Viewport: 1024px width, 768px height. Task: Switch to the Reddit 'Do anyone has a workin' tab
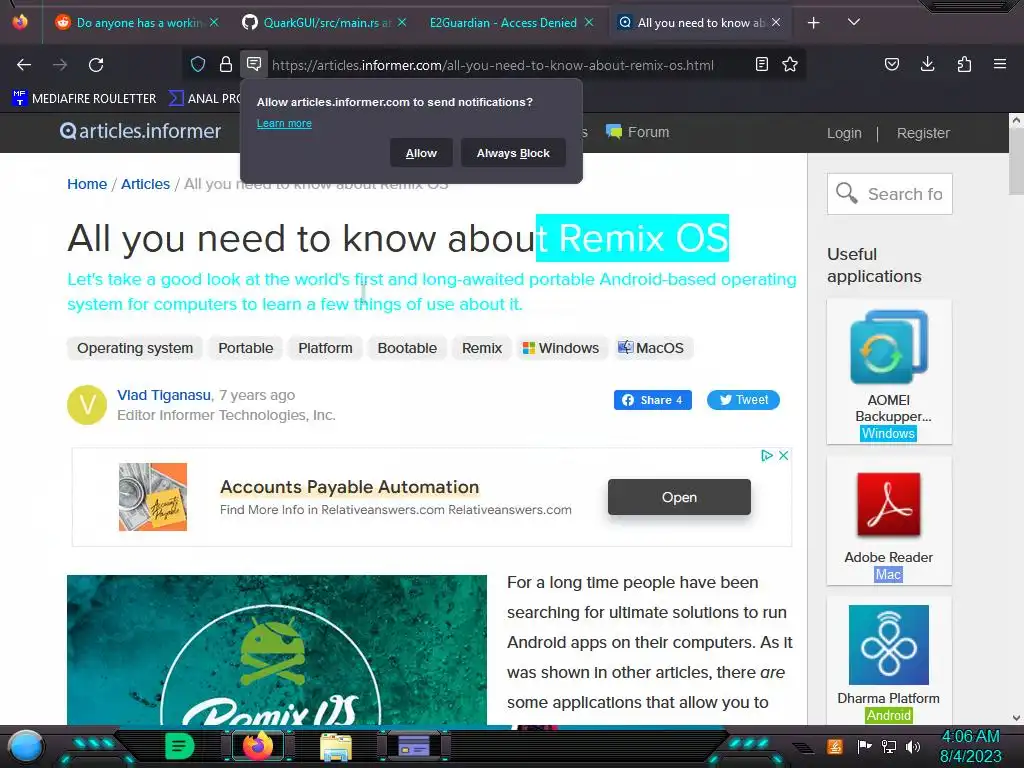138,23
